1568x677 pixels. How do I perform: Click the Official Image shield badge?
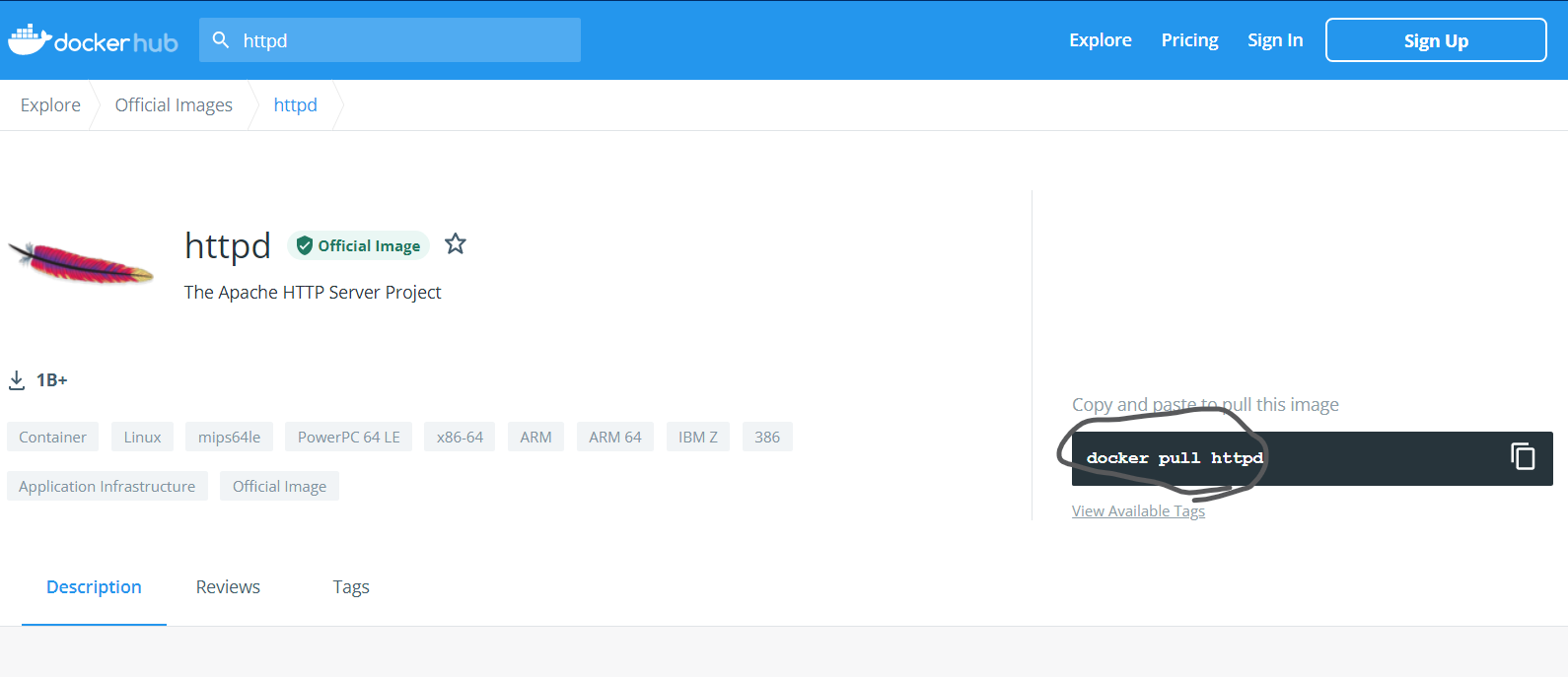[x=359, y=245]
